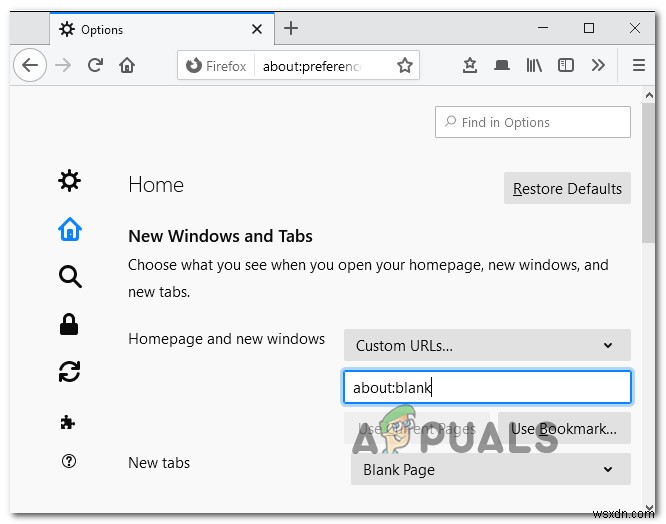This screenshot has height=524, width=666.
Task: Reload the current page
Action: tap(95, 65)
